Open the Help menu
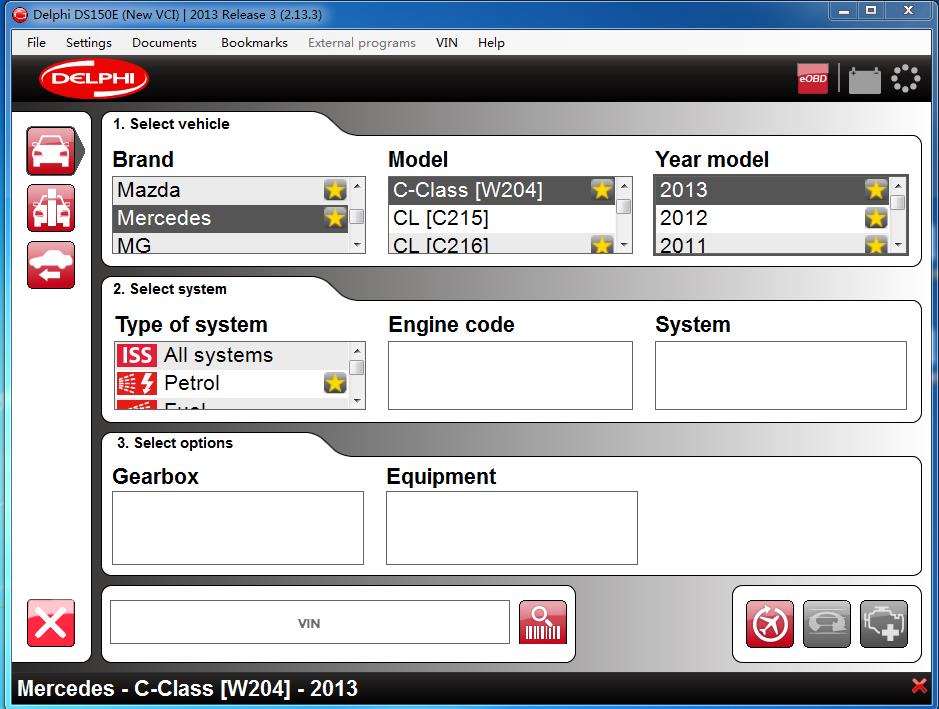Screen dimensions: 939x709 [x=491, y=43]
